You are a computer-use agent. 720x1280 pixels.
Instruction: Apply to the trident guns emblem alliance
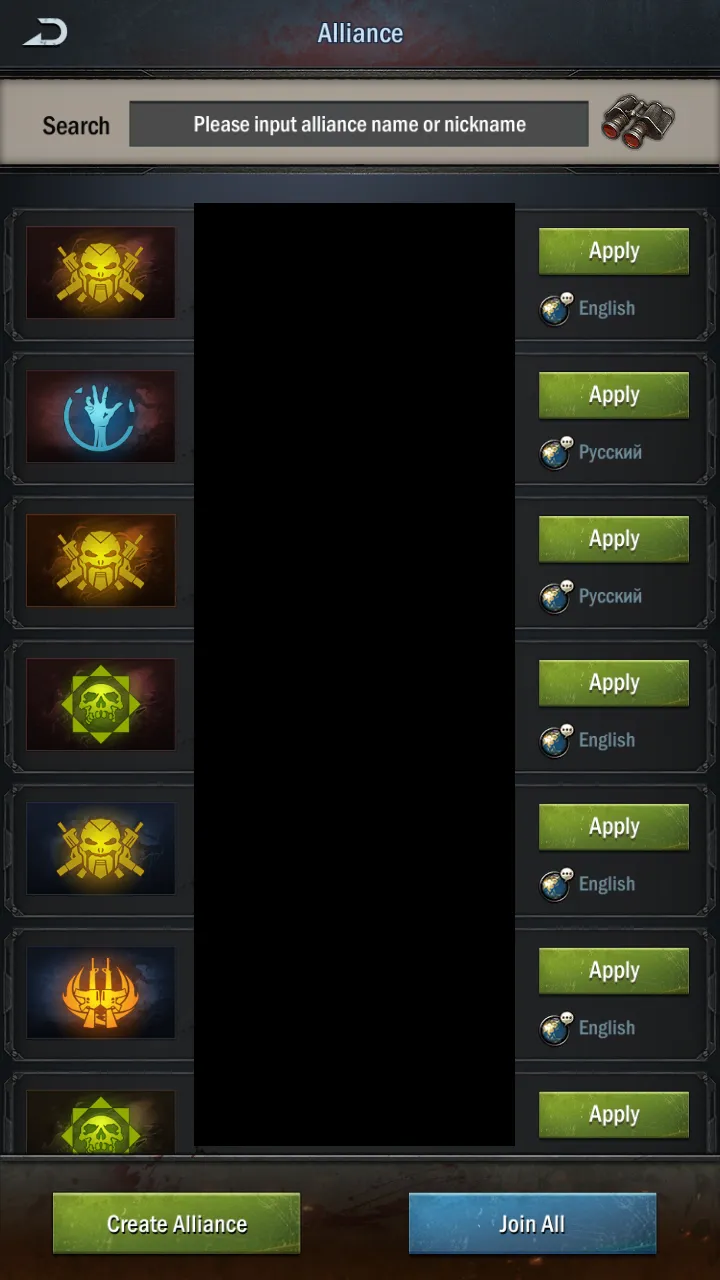point(614,971)
